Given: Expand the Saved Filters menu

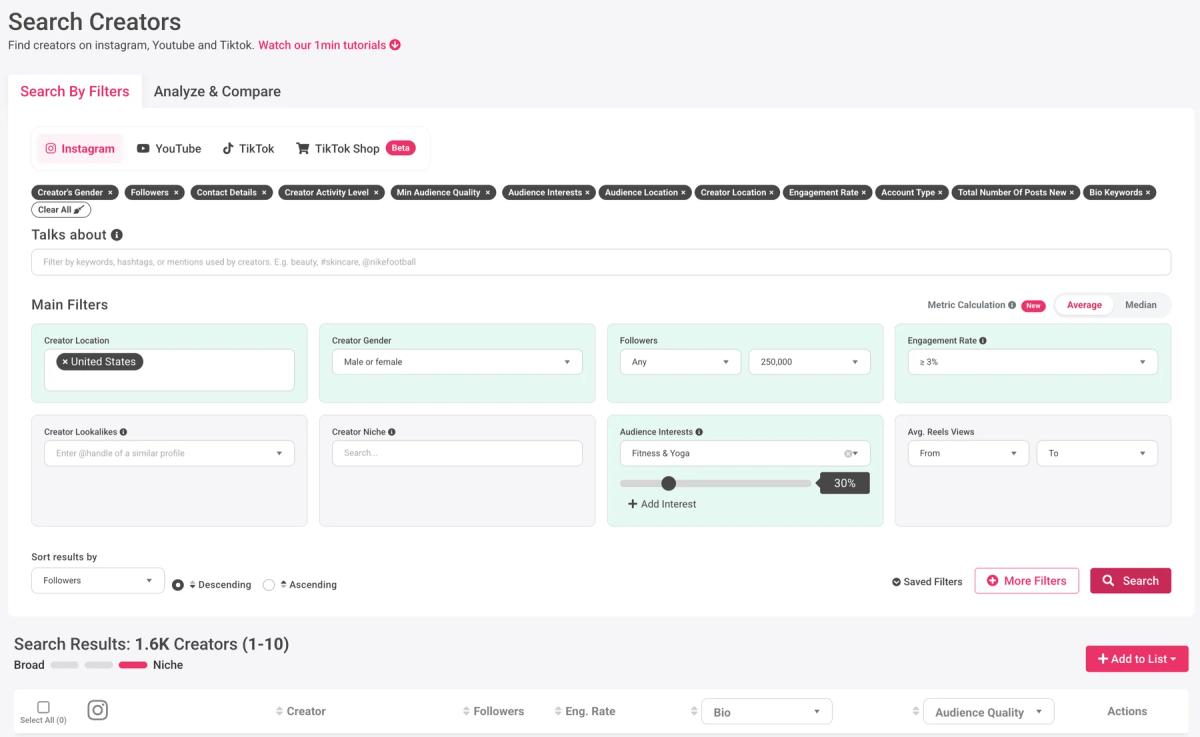Looking at the screenshot, I should point(927,582).
